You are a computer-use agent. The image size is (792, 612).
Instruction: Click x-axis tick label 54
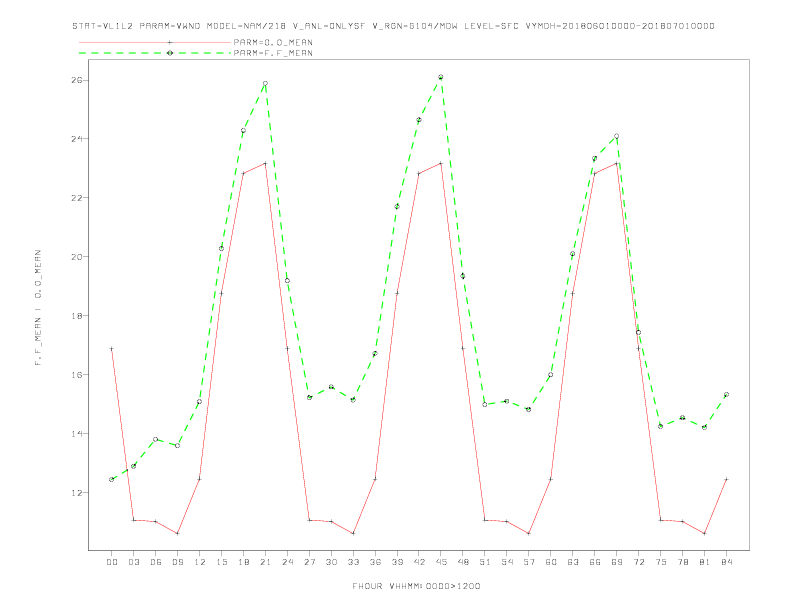[x=507, y=562]
